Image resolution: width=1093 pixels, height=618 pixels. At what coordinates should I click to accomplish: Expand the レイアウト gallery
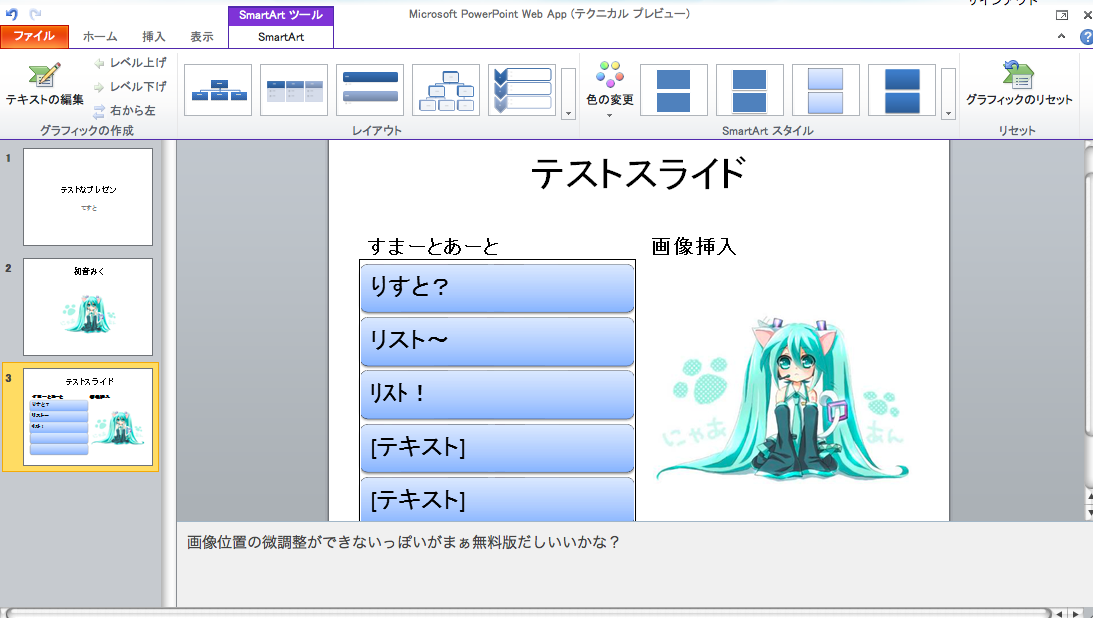point(569,93)
